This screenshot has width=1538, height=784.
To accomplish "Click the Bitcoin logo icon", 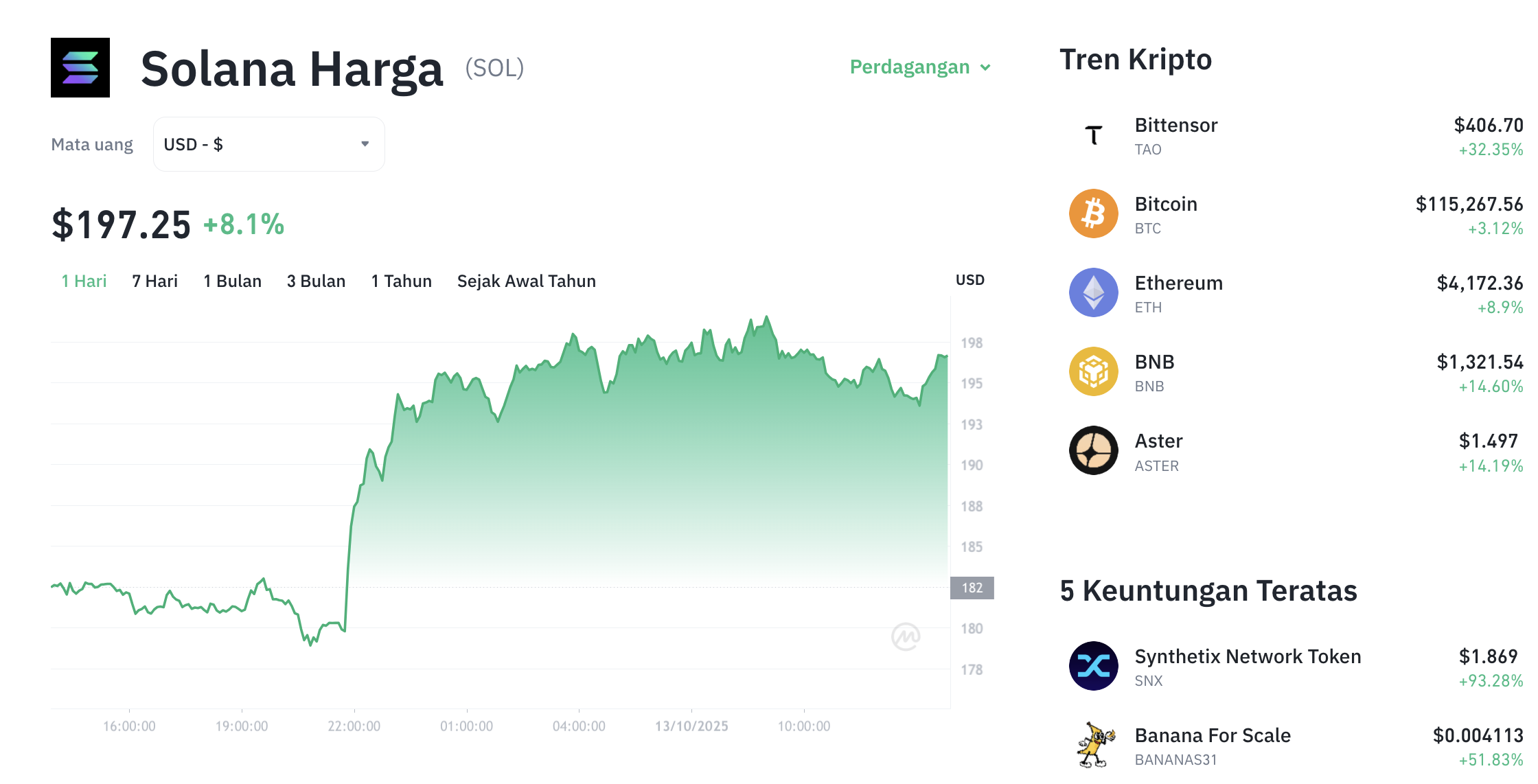I will tap(1093, 214).
